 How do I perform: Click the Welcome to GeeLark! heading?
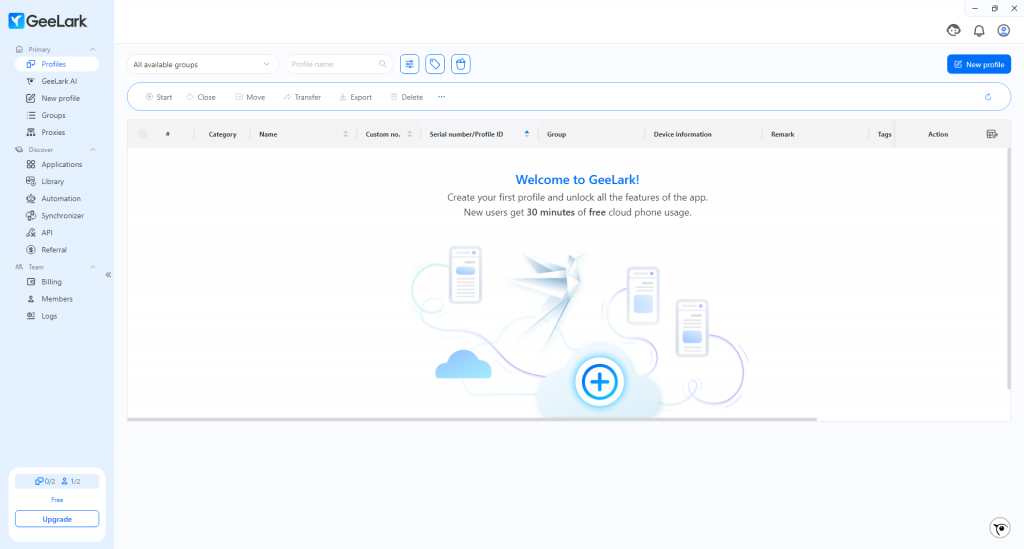(x=577, y=180)
